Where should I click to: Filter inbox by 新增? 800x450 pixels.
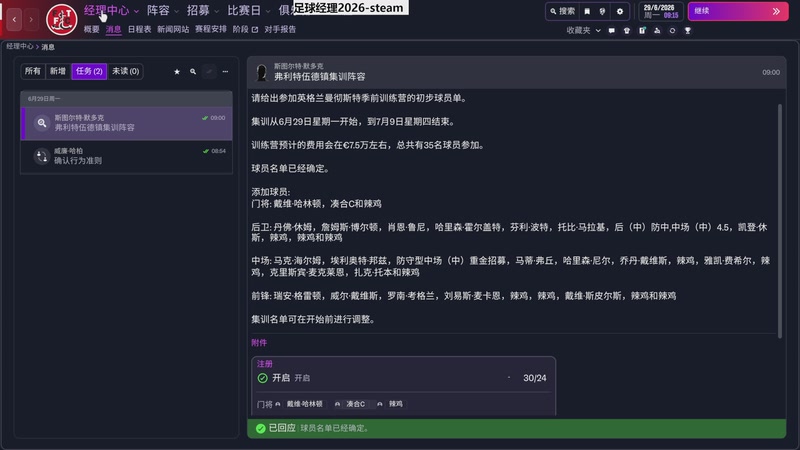58,71
